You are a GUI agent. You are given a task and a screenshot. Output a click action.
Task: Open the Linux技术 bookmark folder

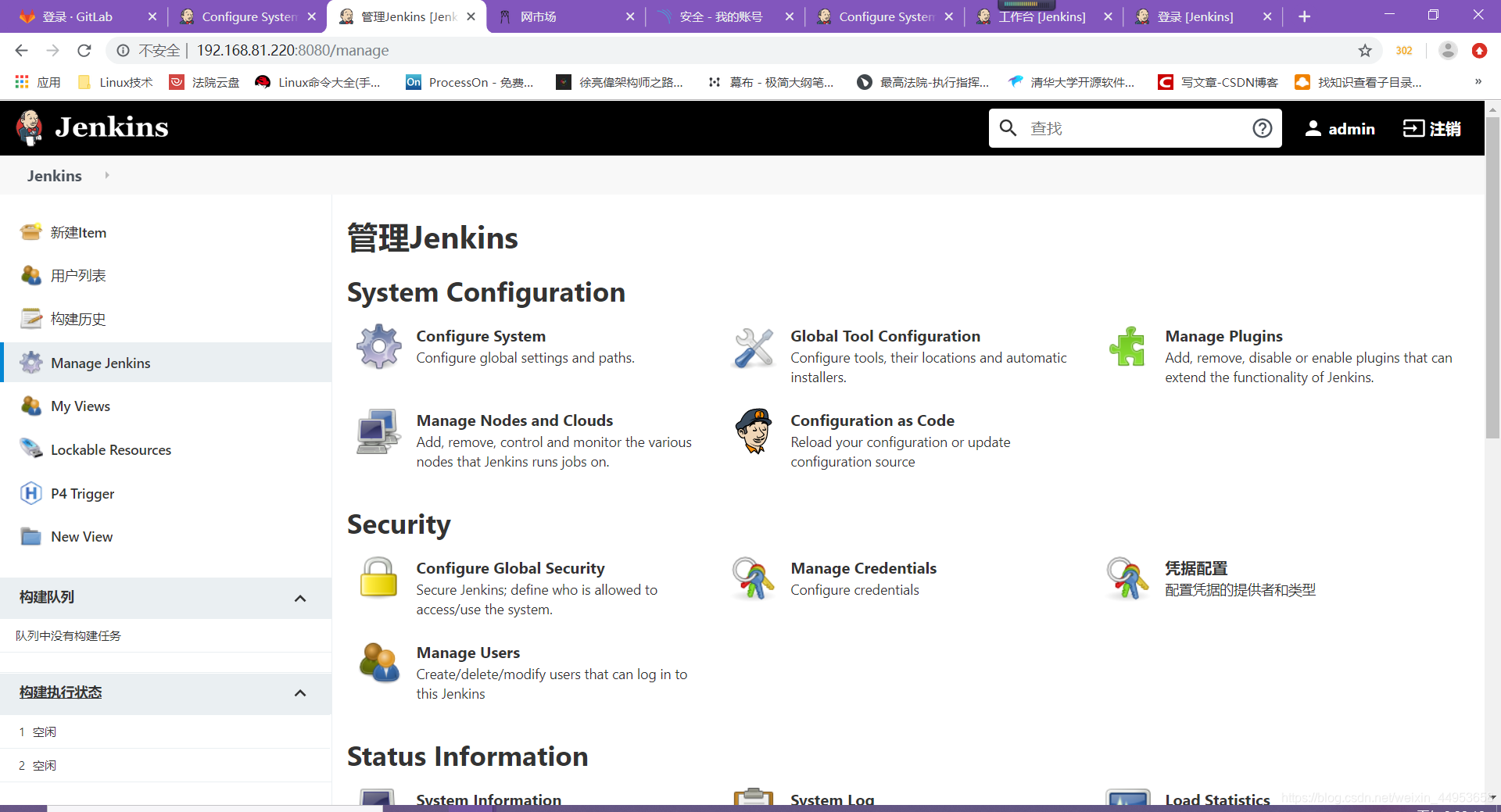(115, 82)
